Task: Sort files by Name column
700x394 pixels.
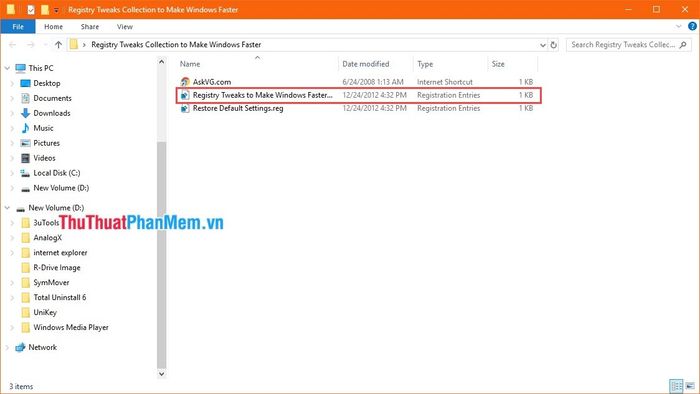Action: (x=190, y=64)
